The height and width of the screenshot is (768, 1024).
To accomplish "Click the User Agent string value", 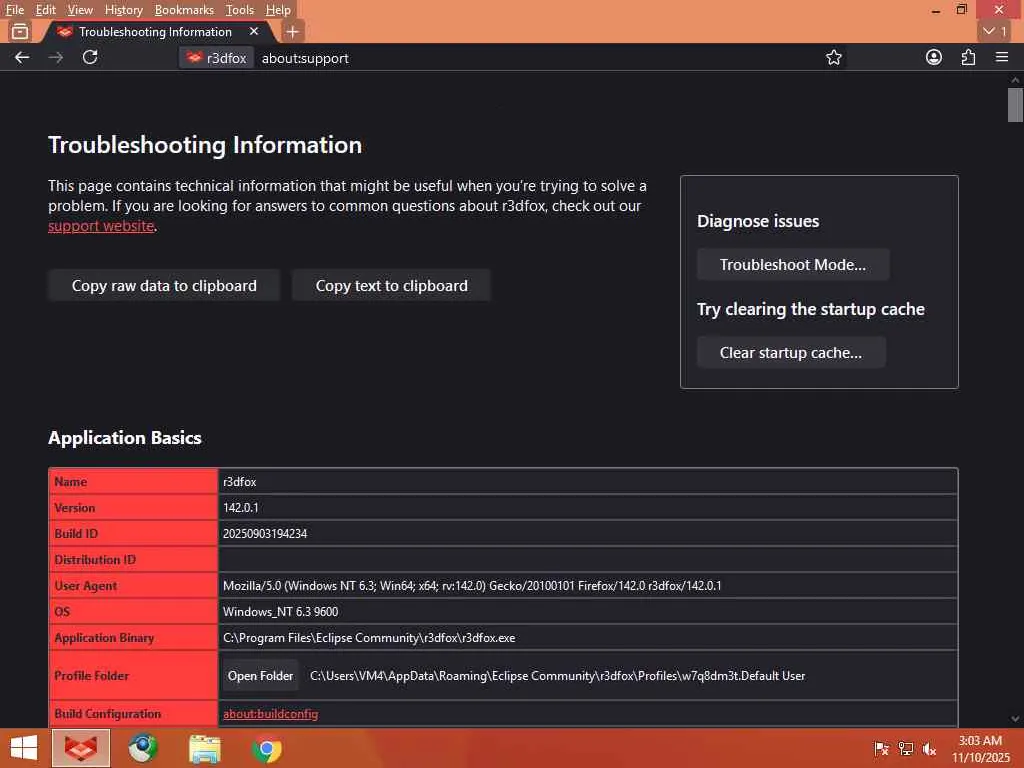I will (472, 586).
